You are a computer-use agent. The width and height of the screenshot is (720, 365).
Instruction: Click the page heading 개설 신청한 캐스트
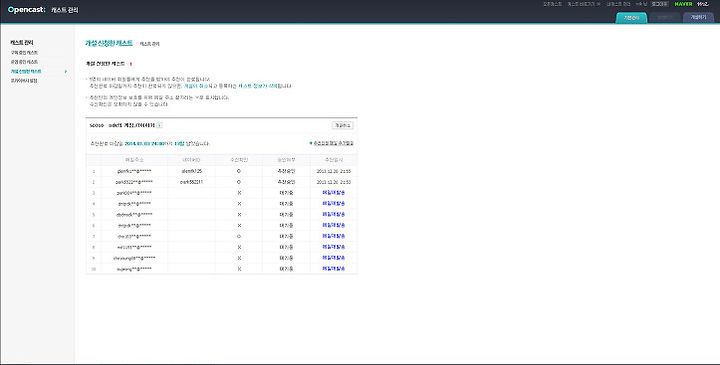tap(109, 43)
